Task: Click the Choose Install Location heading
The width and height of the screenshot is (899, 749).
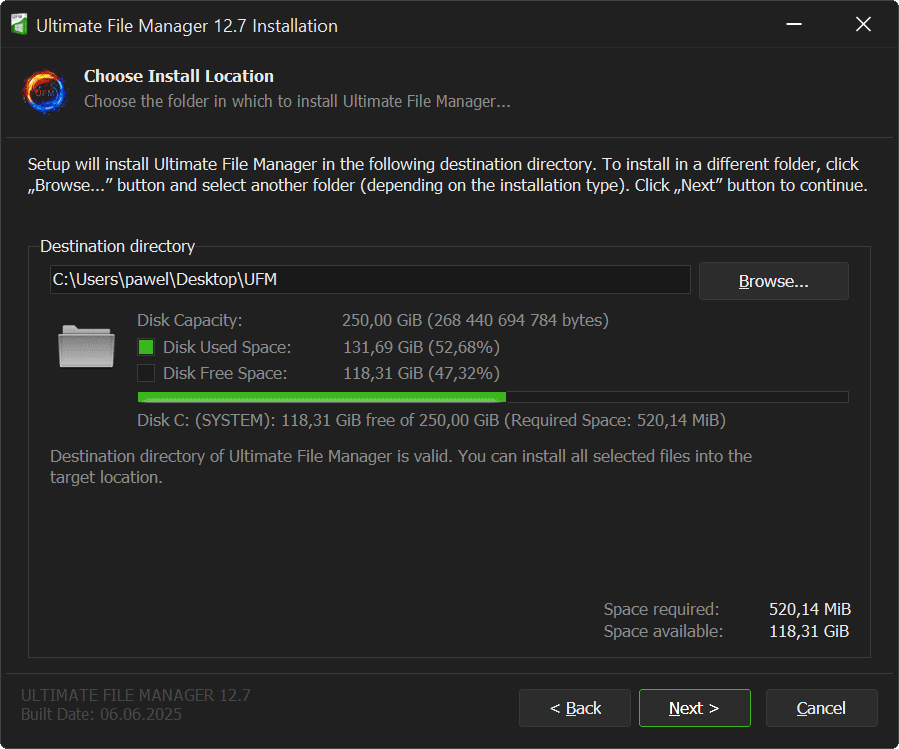Action: [178, 76]
